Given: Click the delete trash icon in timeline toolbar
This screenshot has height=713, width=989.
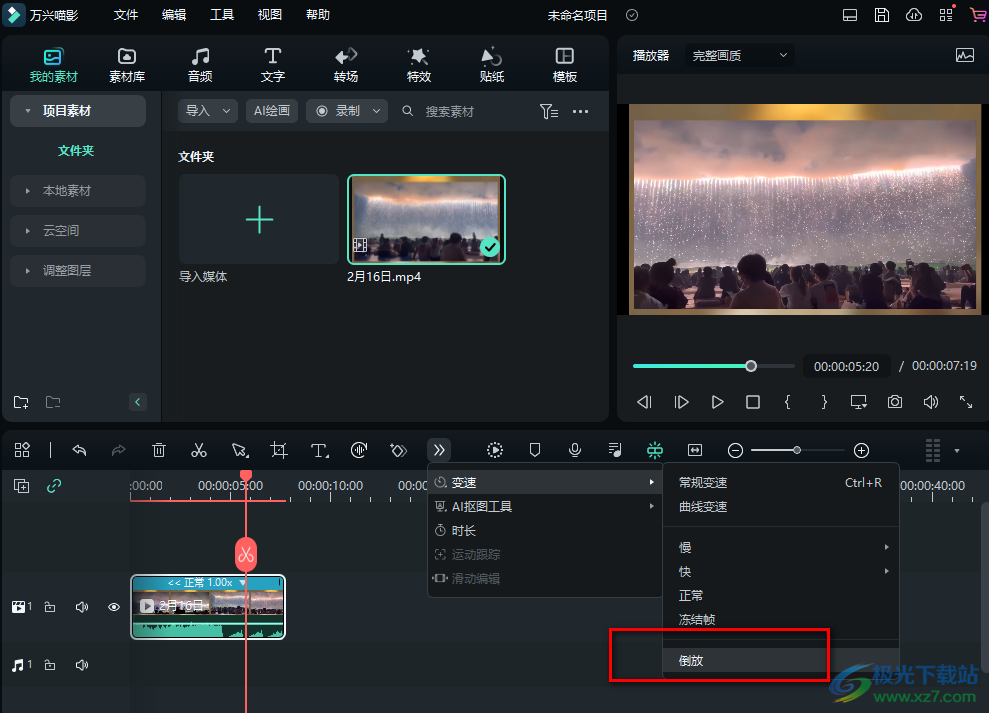Looking at the screenshot, I should click(x=159, y=451).
